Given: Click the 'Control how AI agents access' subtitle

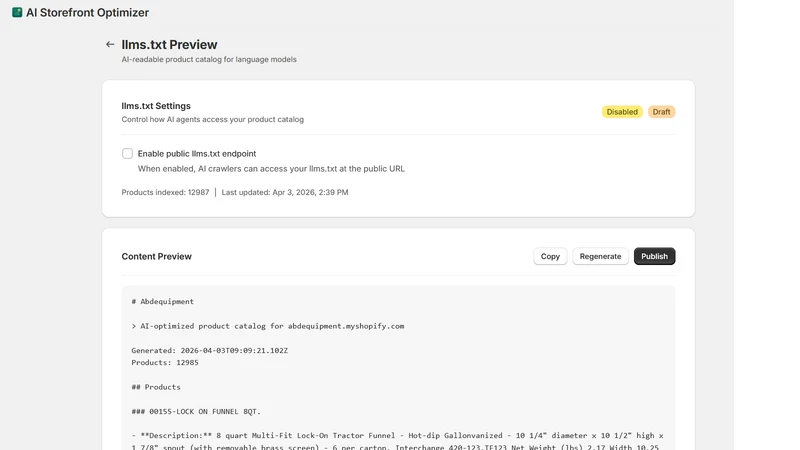Looking at the screenshot, I should (213, 119).
